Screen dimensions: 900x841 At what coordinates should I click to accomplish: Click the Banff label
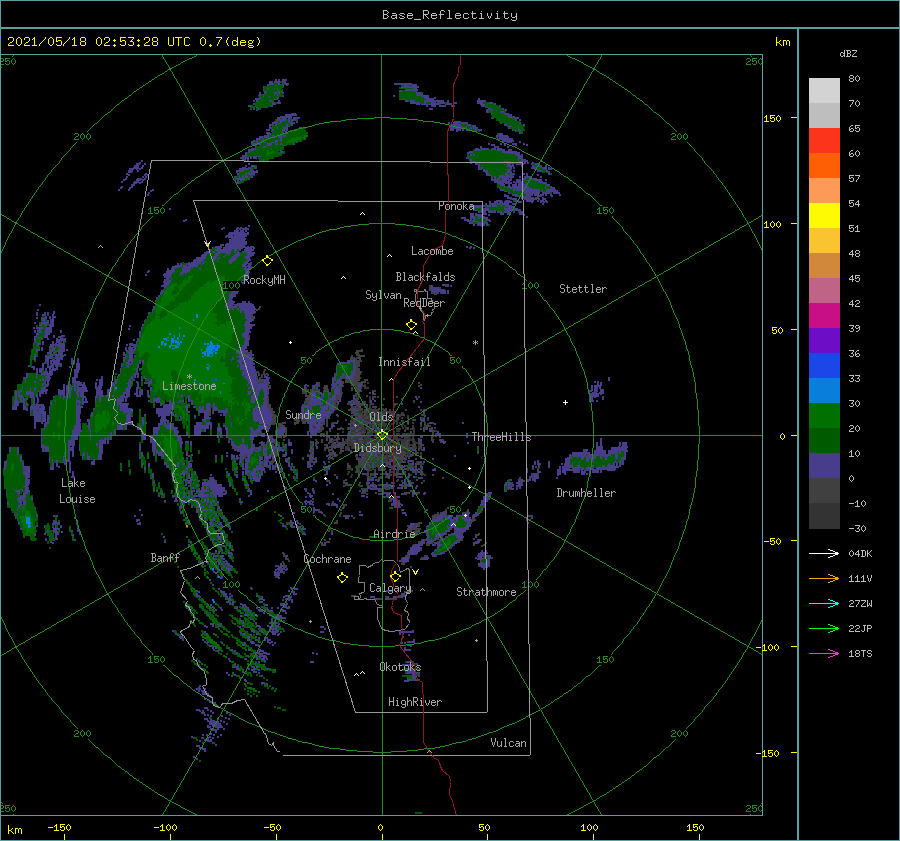tap(165, 557)
